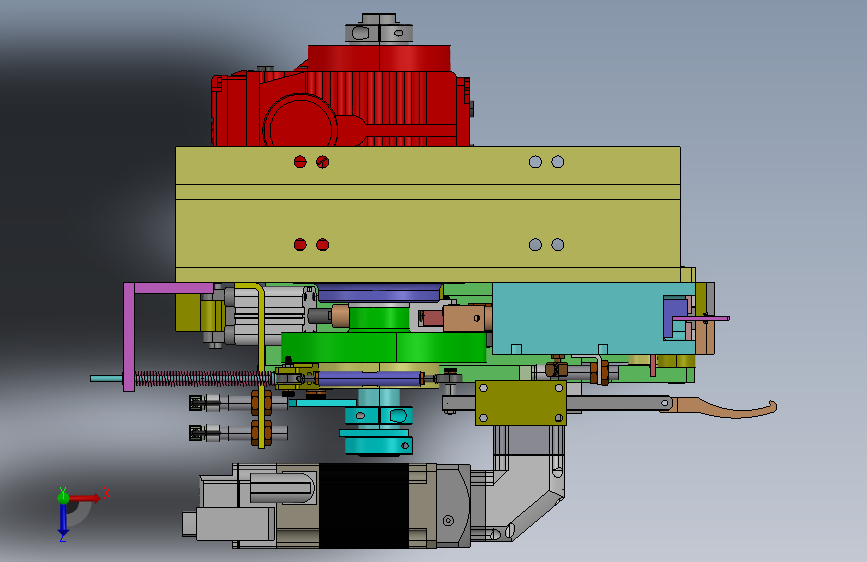This screenshot has width=867, height=562.
Task: Select the cyan shaft clamp collar
Action: [x=379, y=414]
